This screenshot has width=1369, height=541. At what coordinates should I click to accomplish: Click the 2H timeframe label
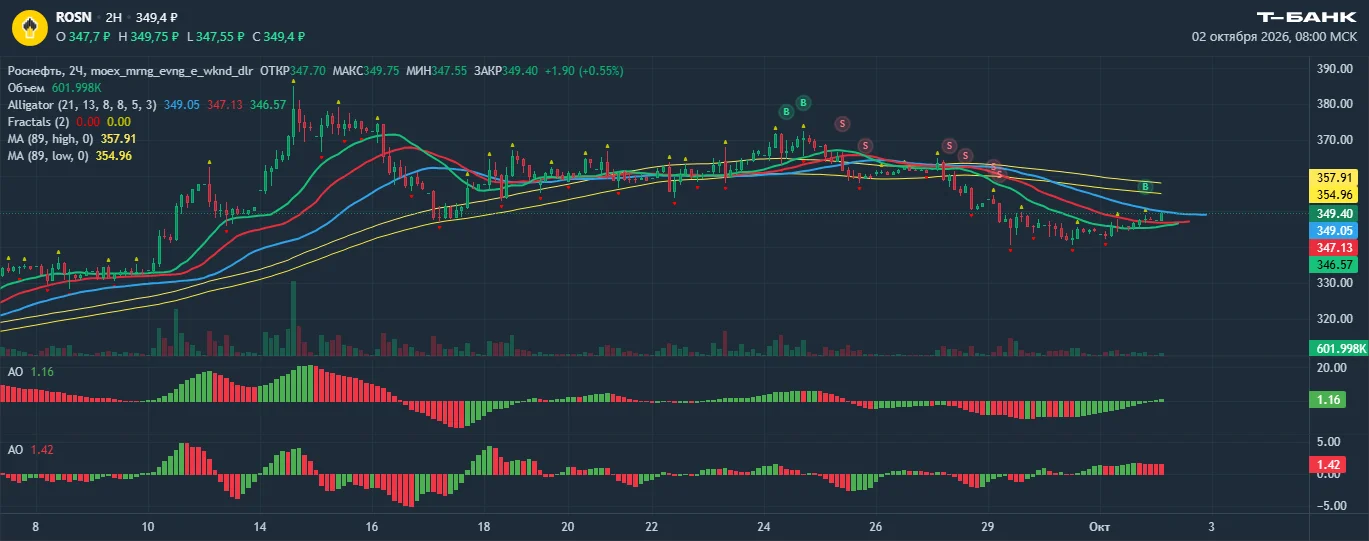click(114, 17)
